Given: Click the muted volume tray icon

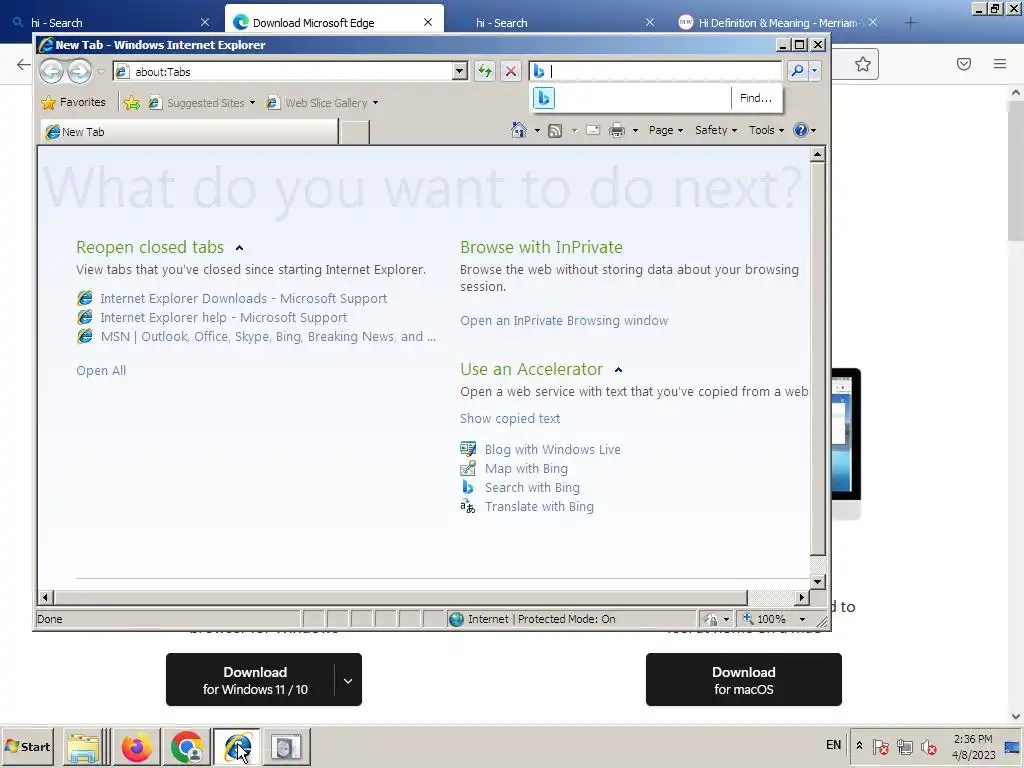Looking at the screenshot, I should 928,746.
